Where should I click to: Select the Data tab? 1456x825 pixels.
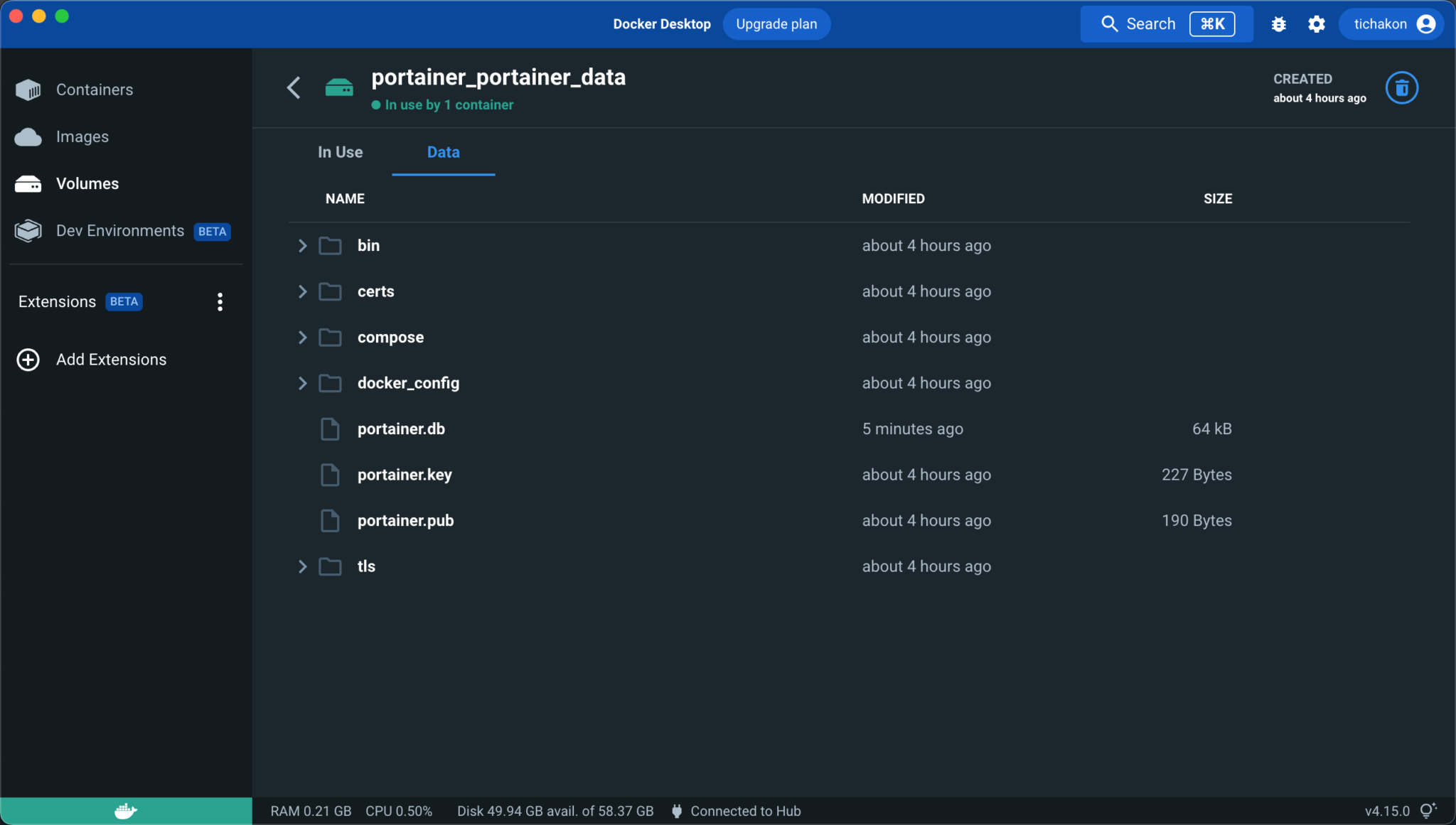pyautogui.click(x=443, y=152)
